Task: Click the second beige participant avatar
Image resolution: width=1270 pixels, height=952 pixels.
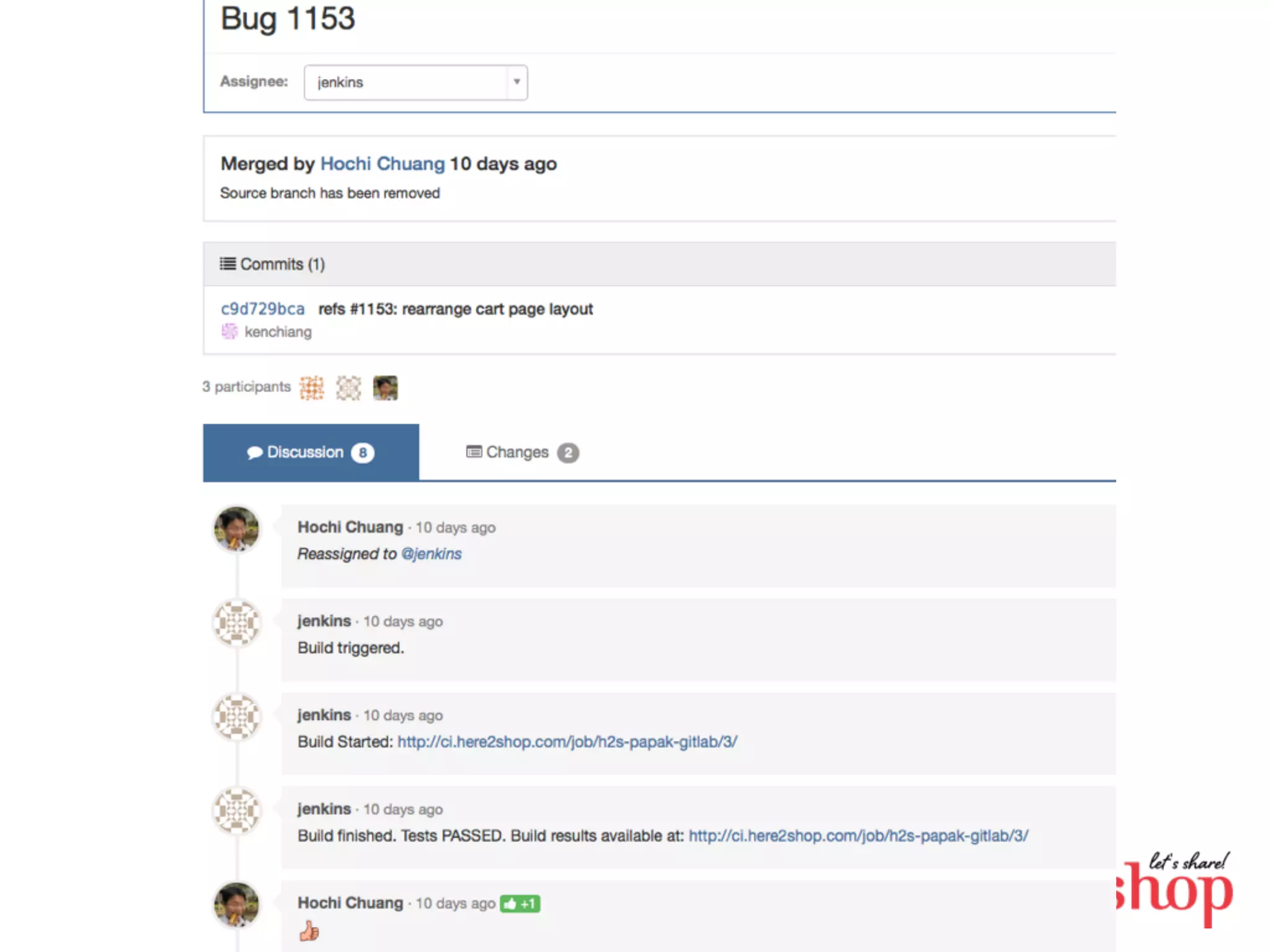Action: click(349, 388)
